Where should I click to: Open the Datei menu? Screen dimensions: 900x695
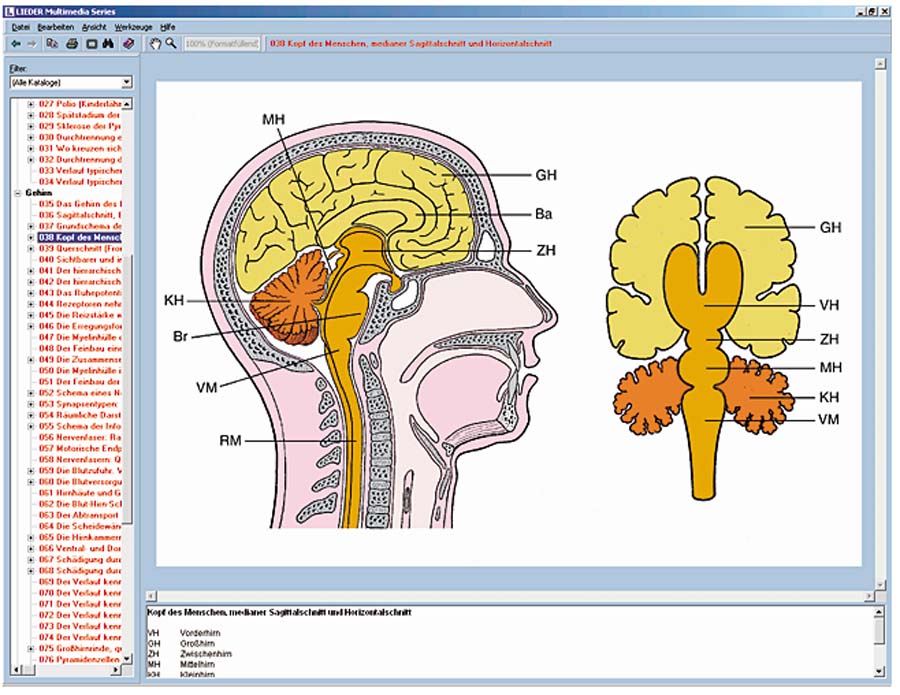21,27
